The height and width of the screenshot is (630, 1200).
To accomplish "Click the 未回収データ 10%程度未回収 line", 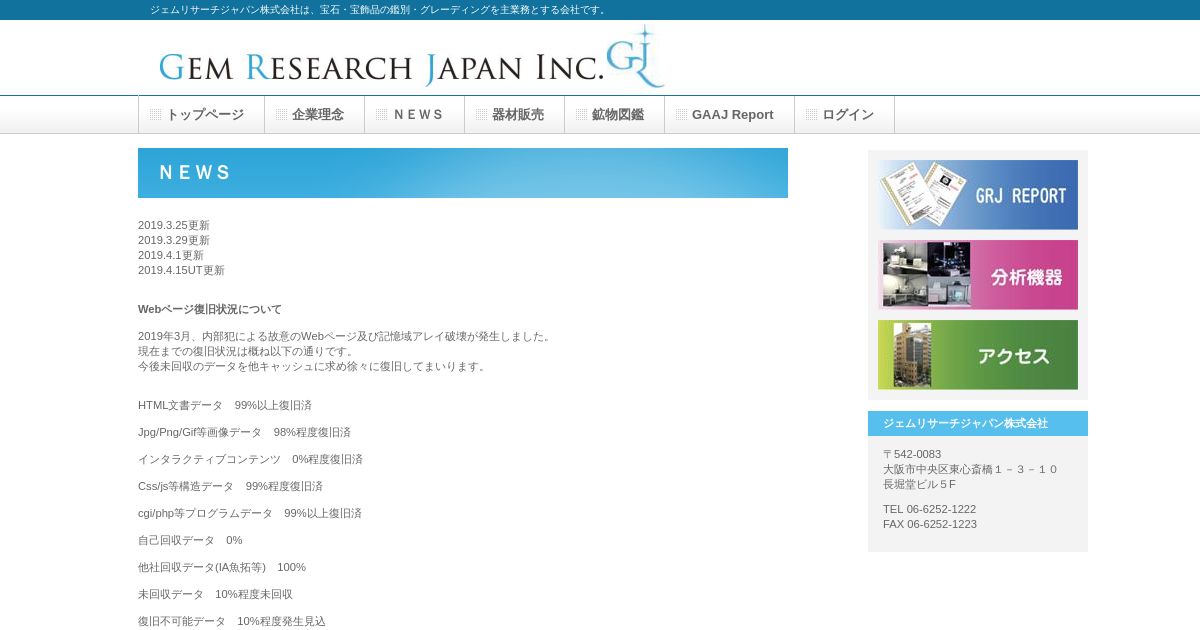I will coord(215,595).
